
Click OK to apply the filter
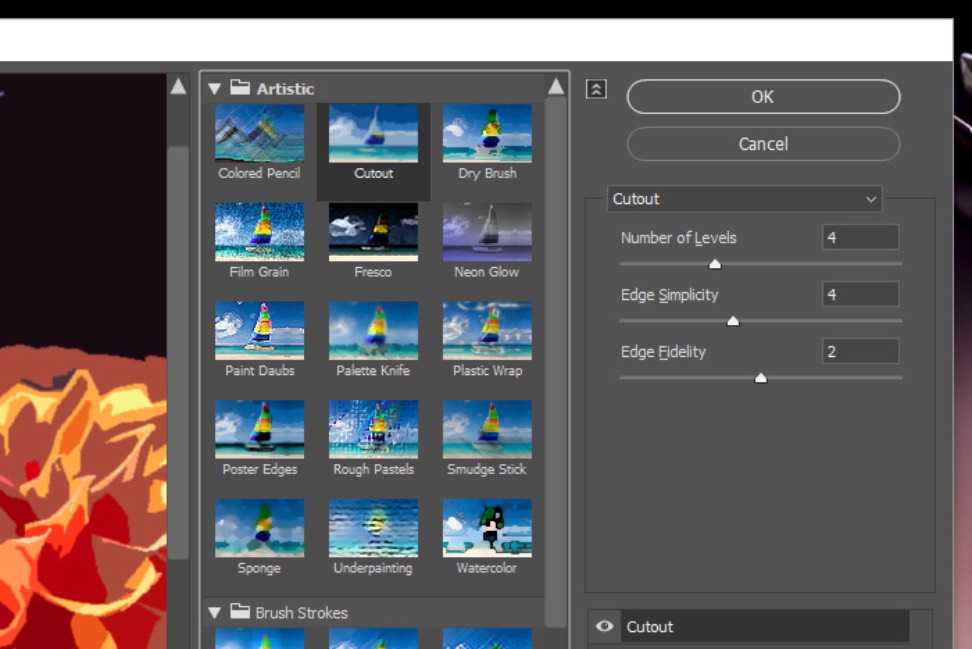click(763, 97)
